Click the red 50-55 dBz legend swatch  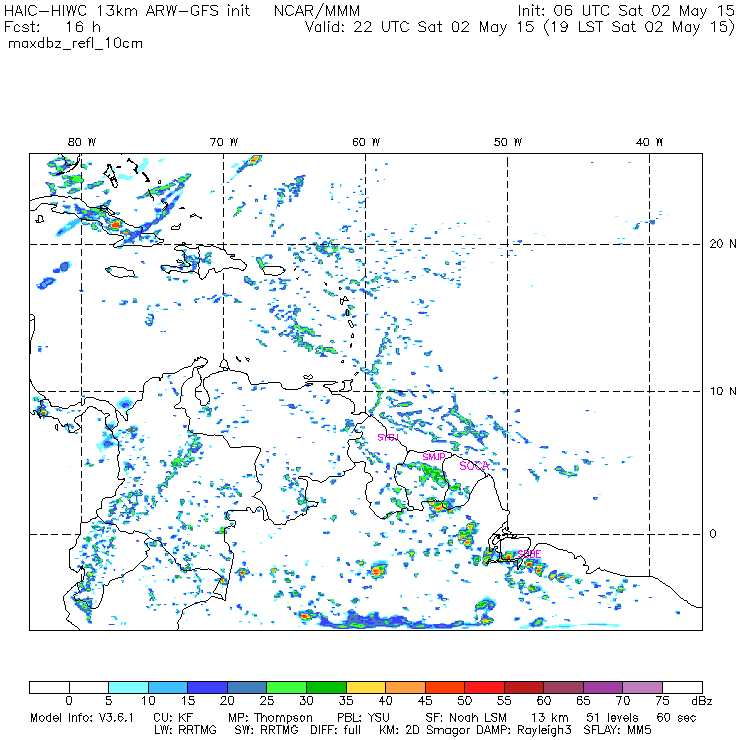click(x=485, y=687)
